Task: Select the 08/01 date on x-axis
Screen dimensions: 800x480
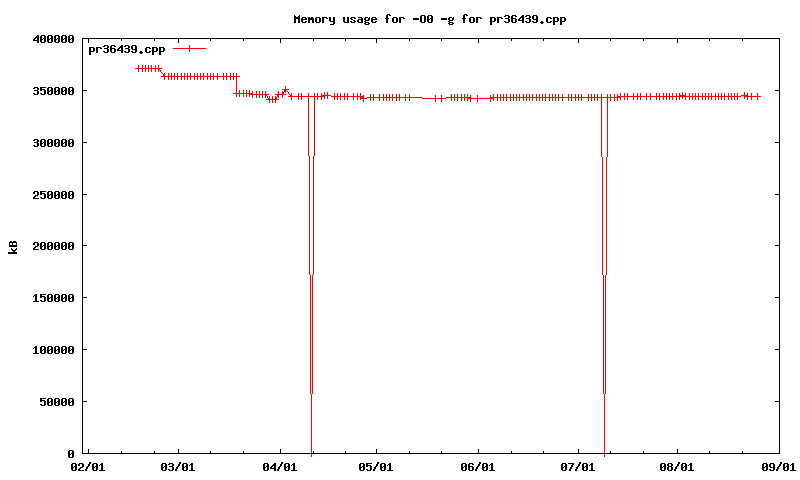Action: (677, 467)
